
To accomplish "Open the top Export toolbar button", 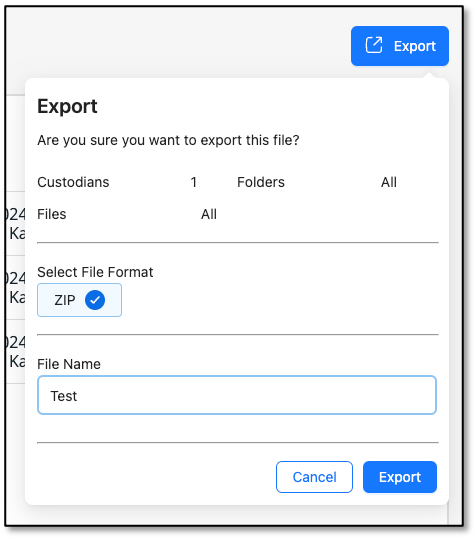I will point(400,46).
